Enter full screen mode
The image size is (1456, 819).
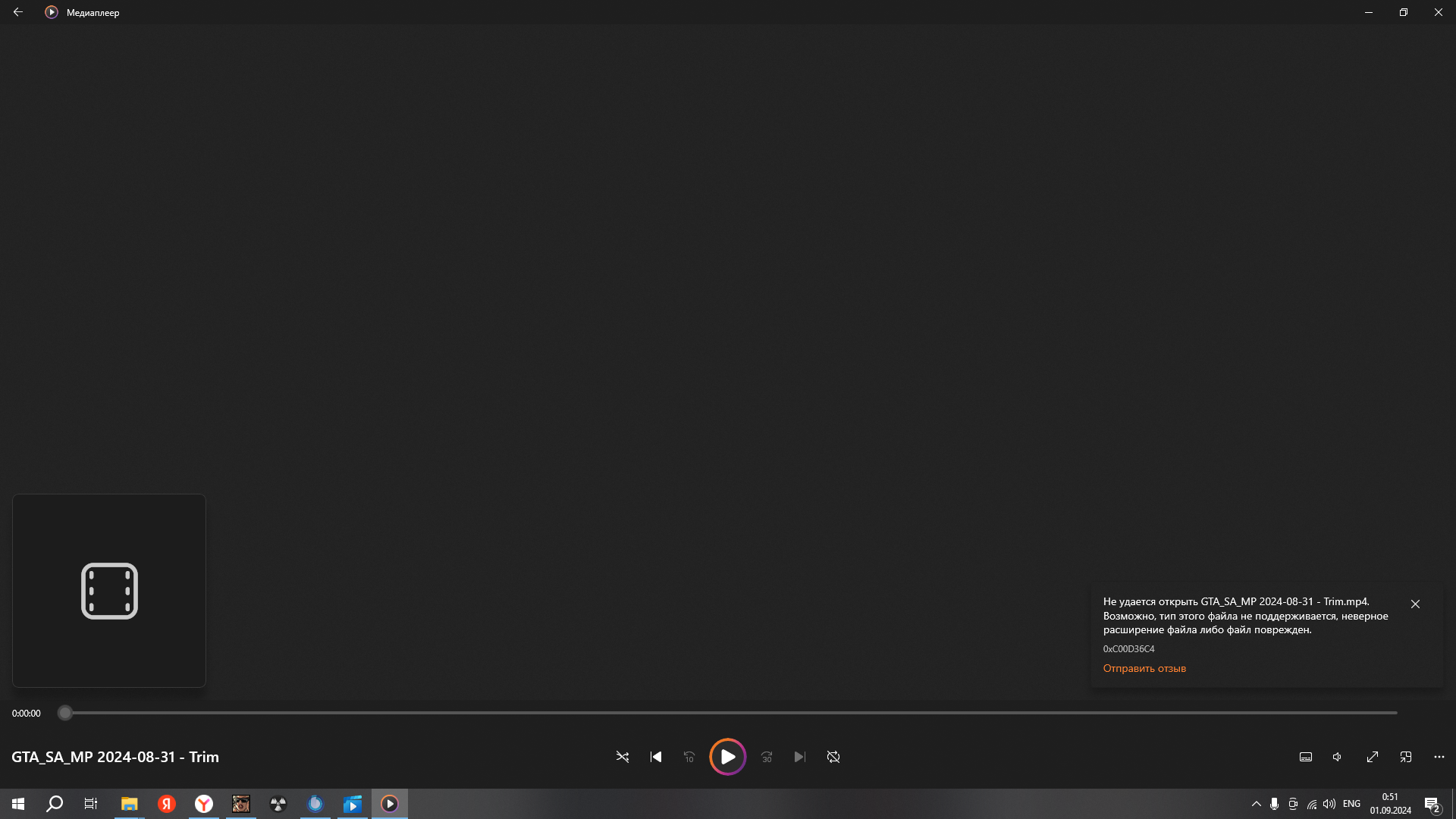[x=1373, y=757]
